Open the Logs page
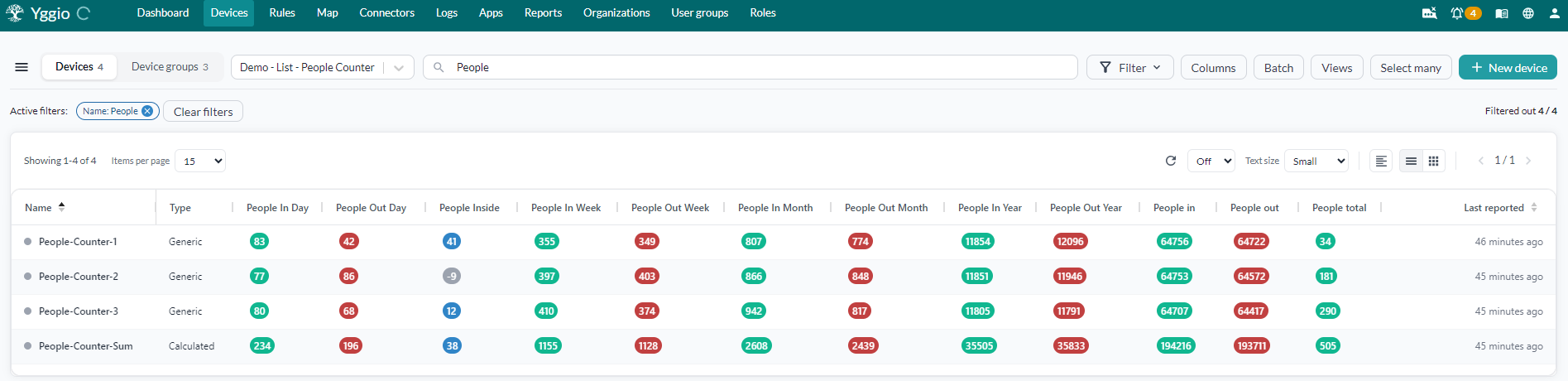Image resolution: width=1568 pixels, height=381 pixels. [x=447, y=12]
